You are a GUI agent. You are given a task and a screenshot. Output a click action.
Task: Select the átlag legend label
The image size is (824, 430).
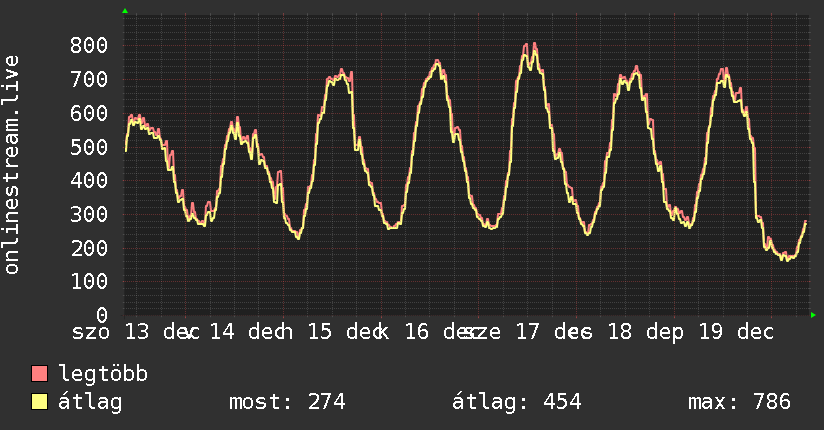90,402
